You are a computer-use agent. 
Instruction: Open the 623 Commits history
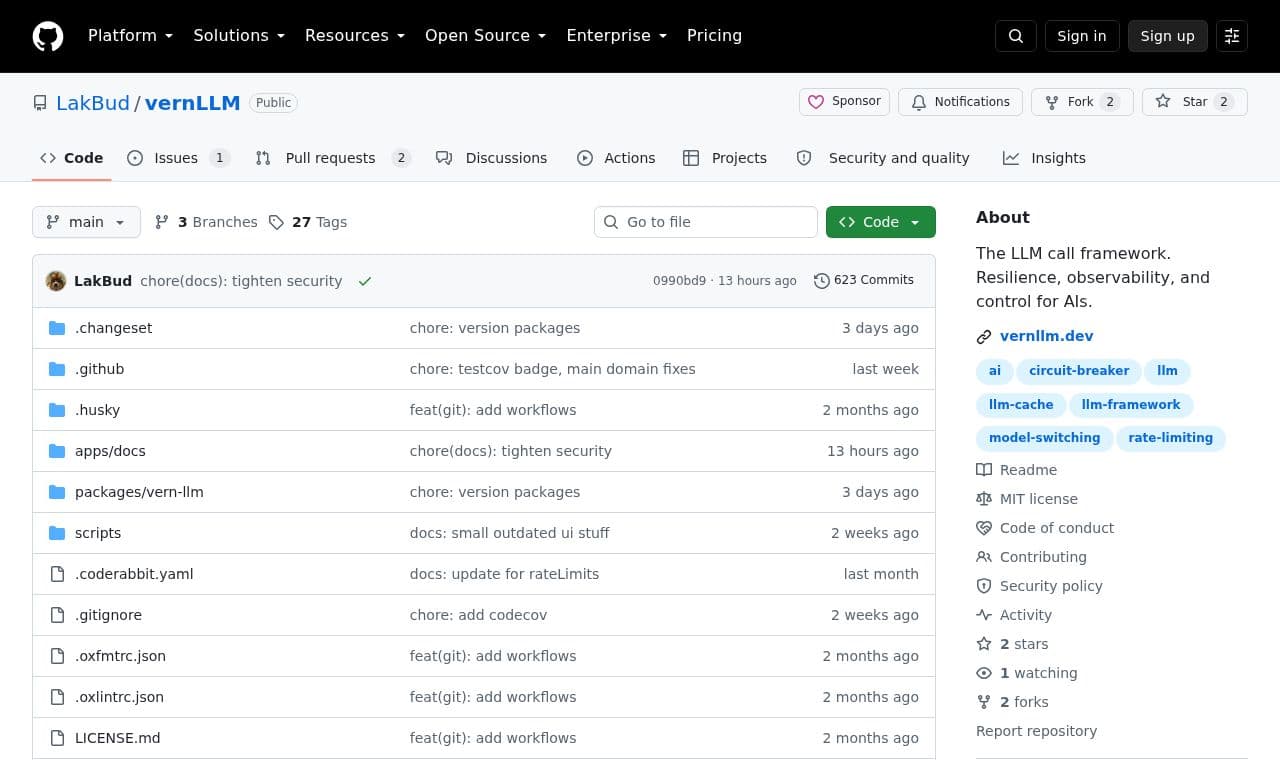click(864, 281)
